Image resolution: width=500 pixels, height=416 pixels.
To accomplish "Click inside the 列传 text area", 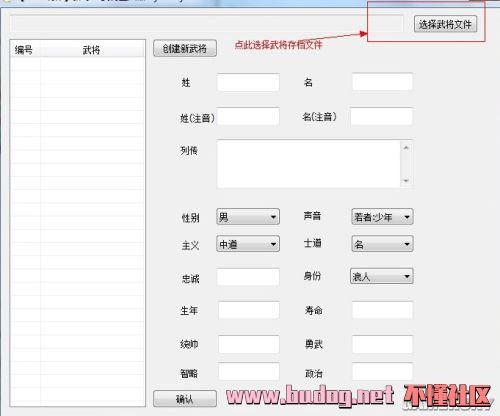I will [309, 164].
